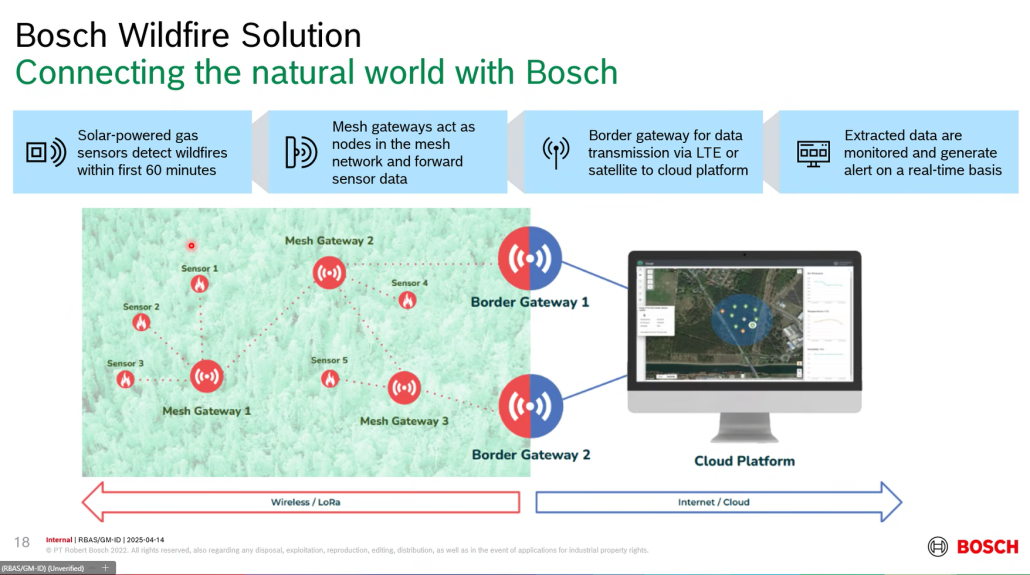Click the 'Internal' classification footer text
The height and width of the screenshot is (575, 1030).
59,540
